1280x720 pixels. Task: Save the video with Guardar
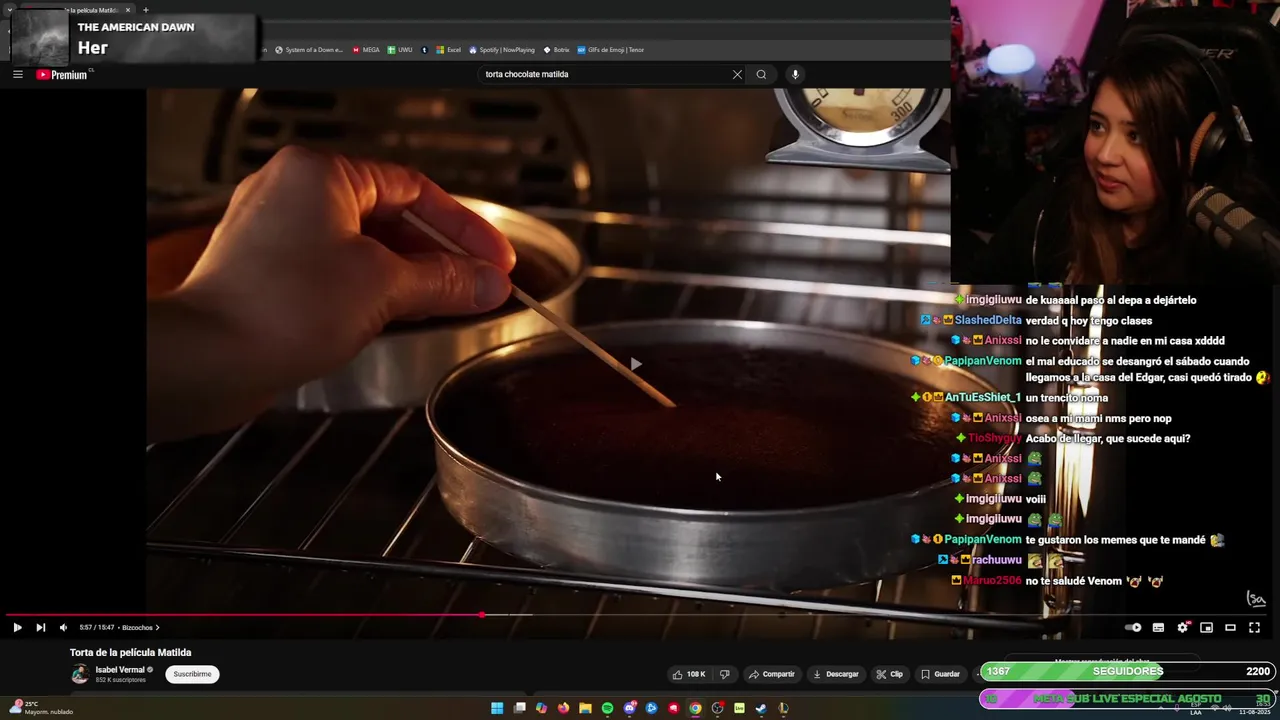pos(940,674)
